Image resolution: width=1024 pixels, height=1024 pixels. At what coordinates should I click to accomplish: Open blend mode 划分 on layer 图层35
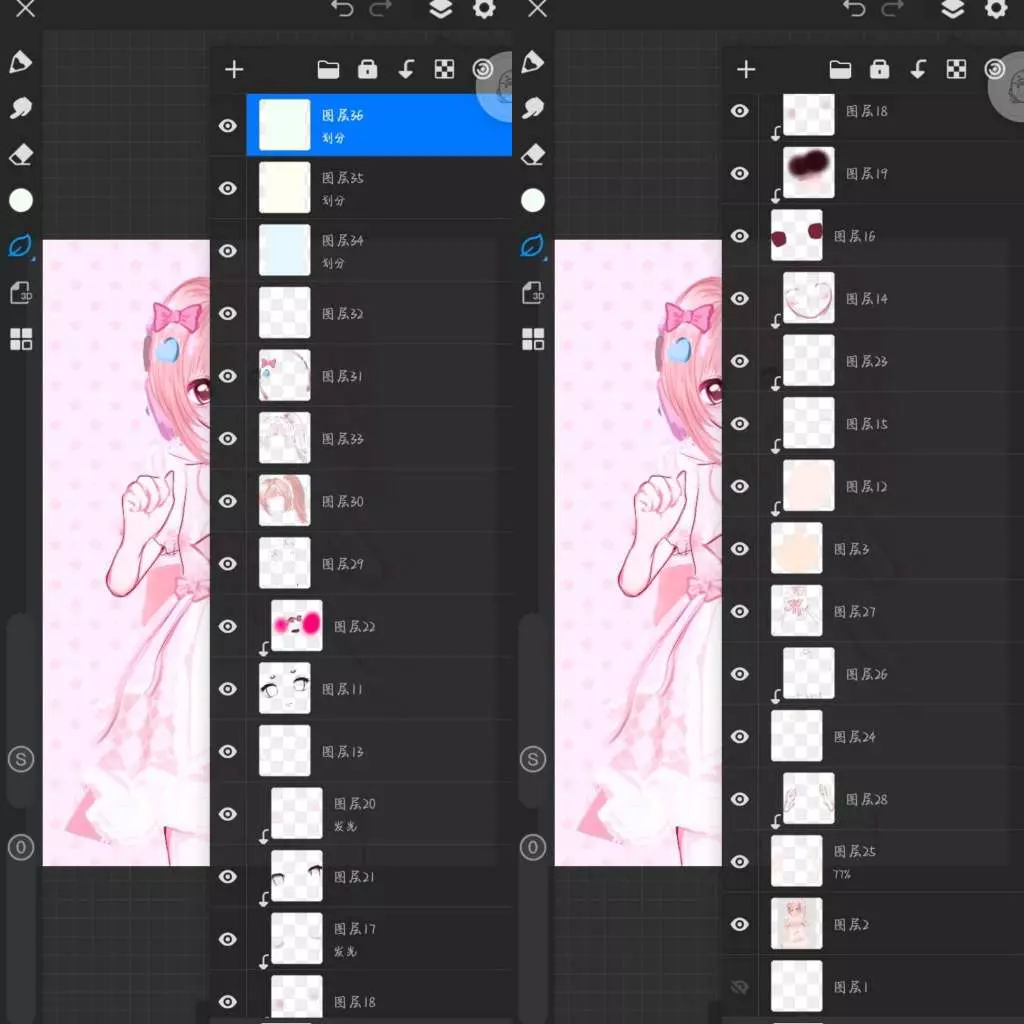pos(333,200)
